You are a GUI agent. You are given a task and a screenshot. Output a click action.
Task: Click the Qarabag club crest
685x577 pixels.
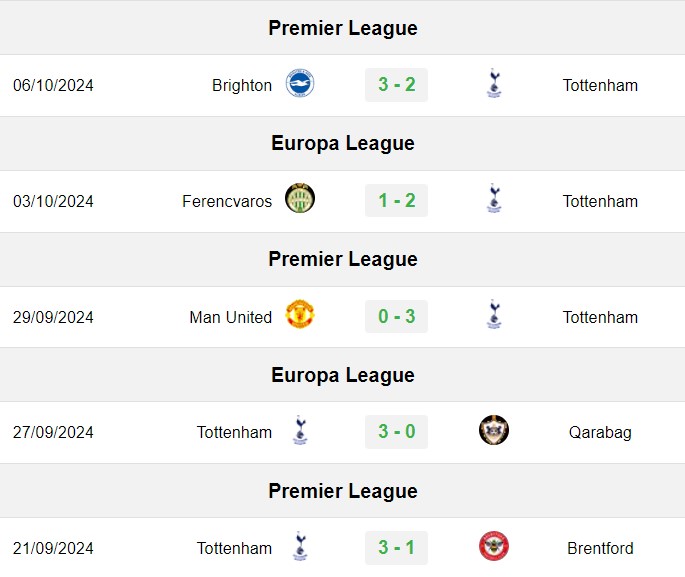coord(494,430)
